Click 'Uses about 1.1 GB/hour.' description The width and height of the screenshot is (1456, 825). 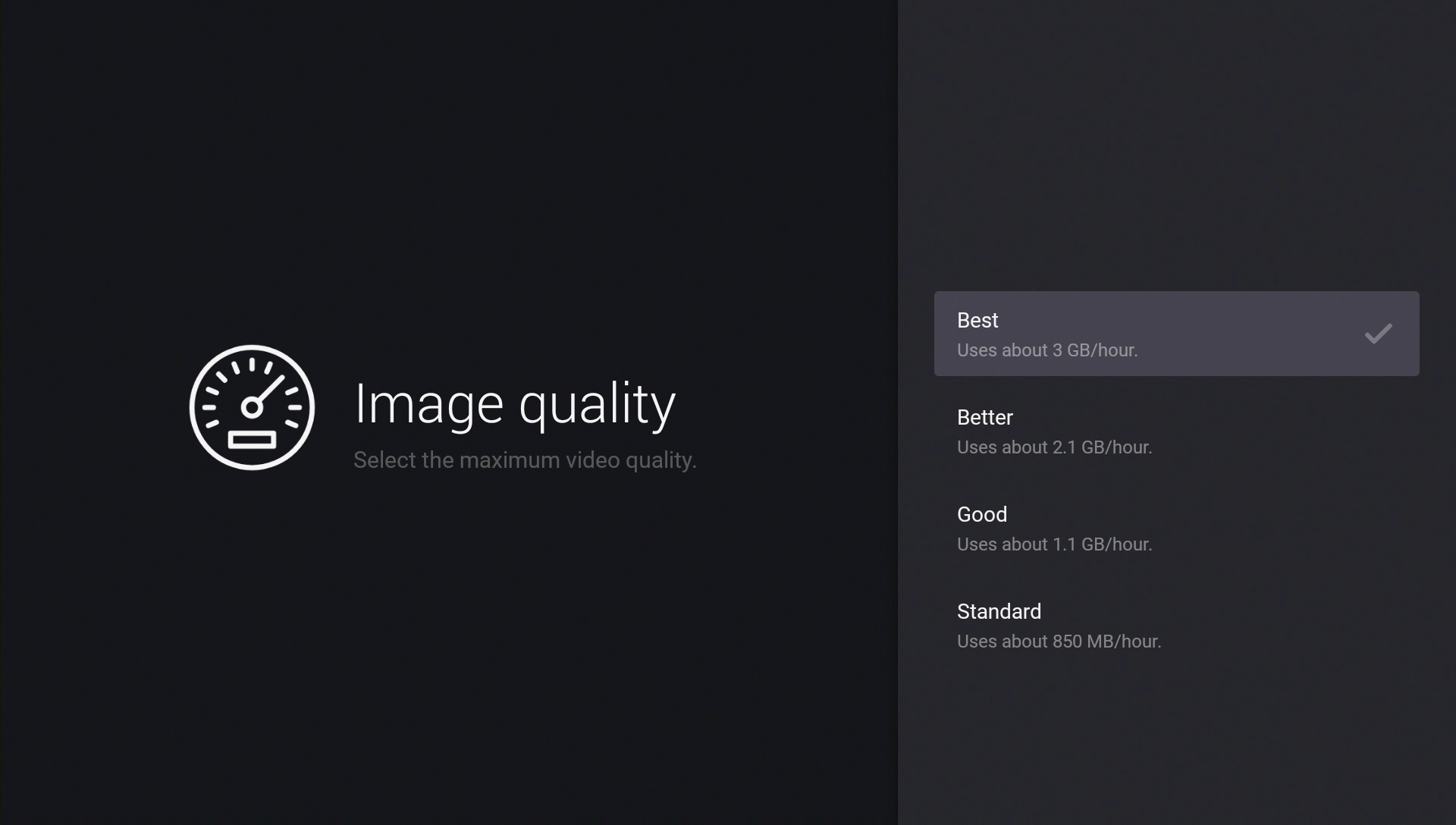(x=1054, y=544)
